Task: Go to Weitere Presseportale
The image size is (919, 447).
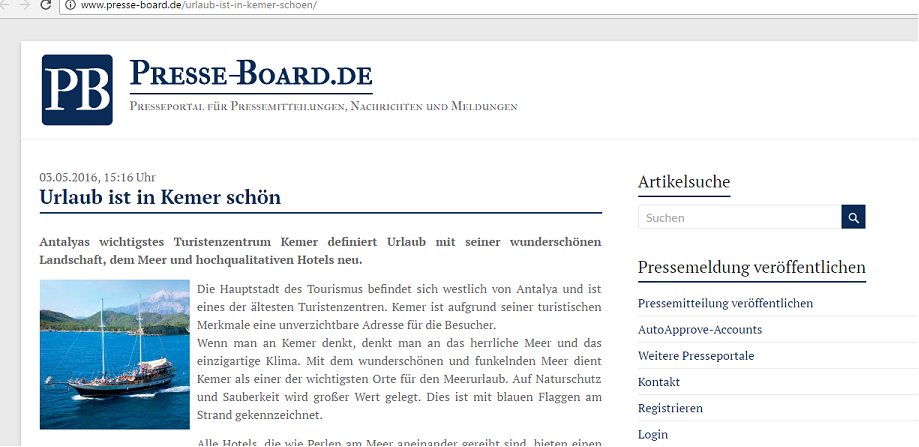Action: [696, 356]
